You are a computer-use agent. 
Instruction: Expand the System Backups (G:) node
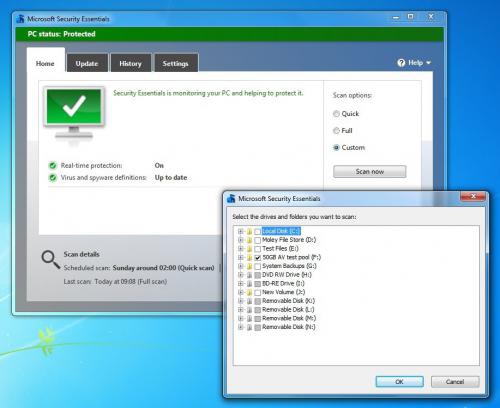click(x=241, y=266)
